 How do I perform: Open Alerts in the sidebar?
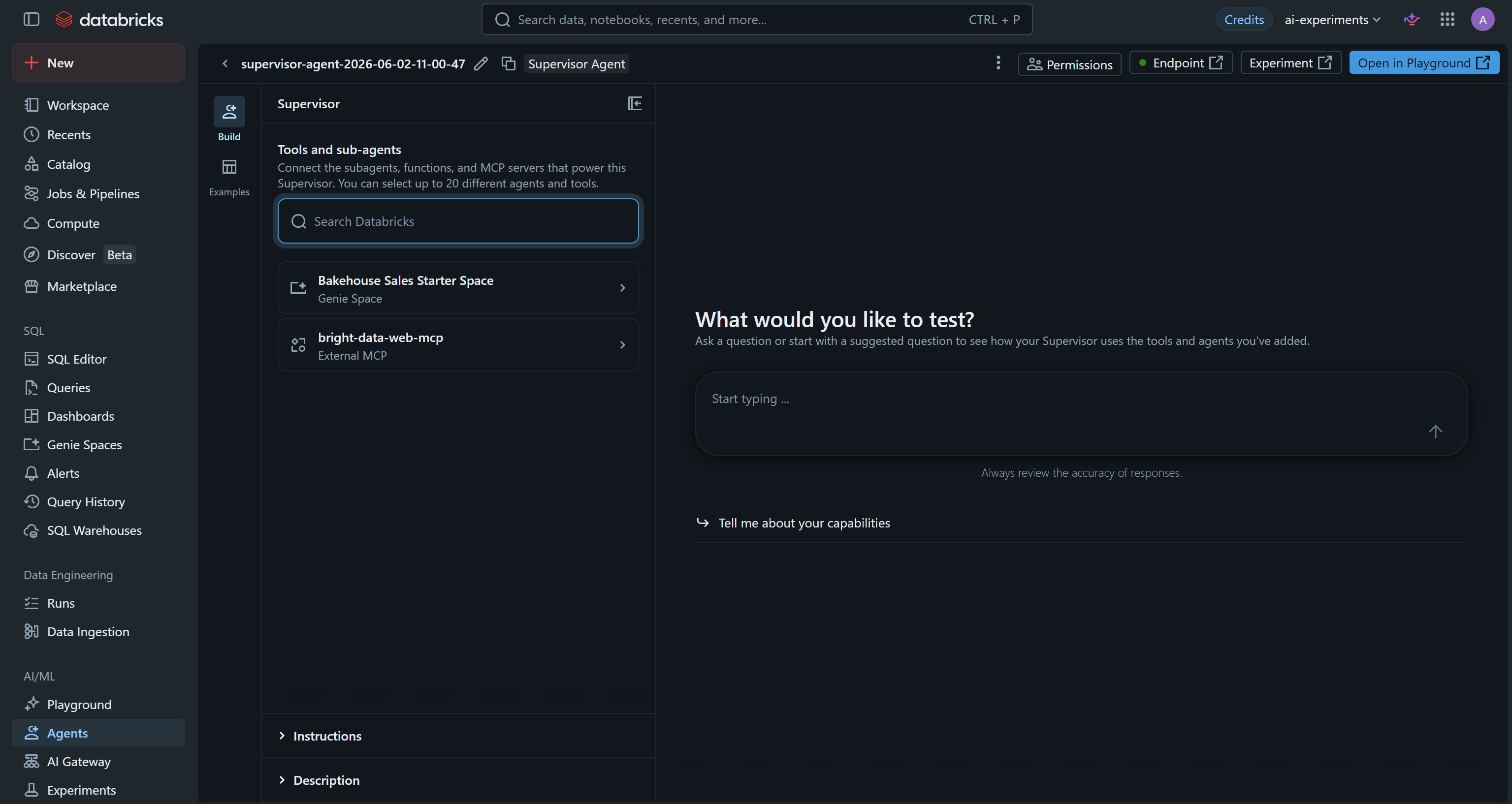click(98, 473)
